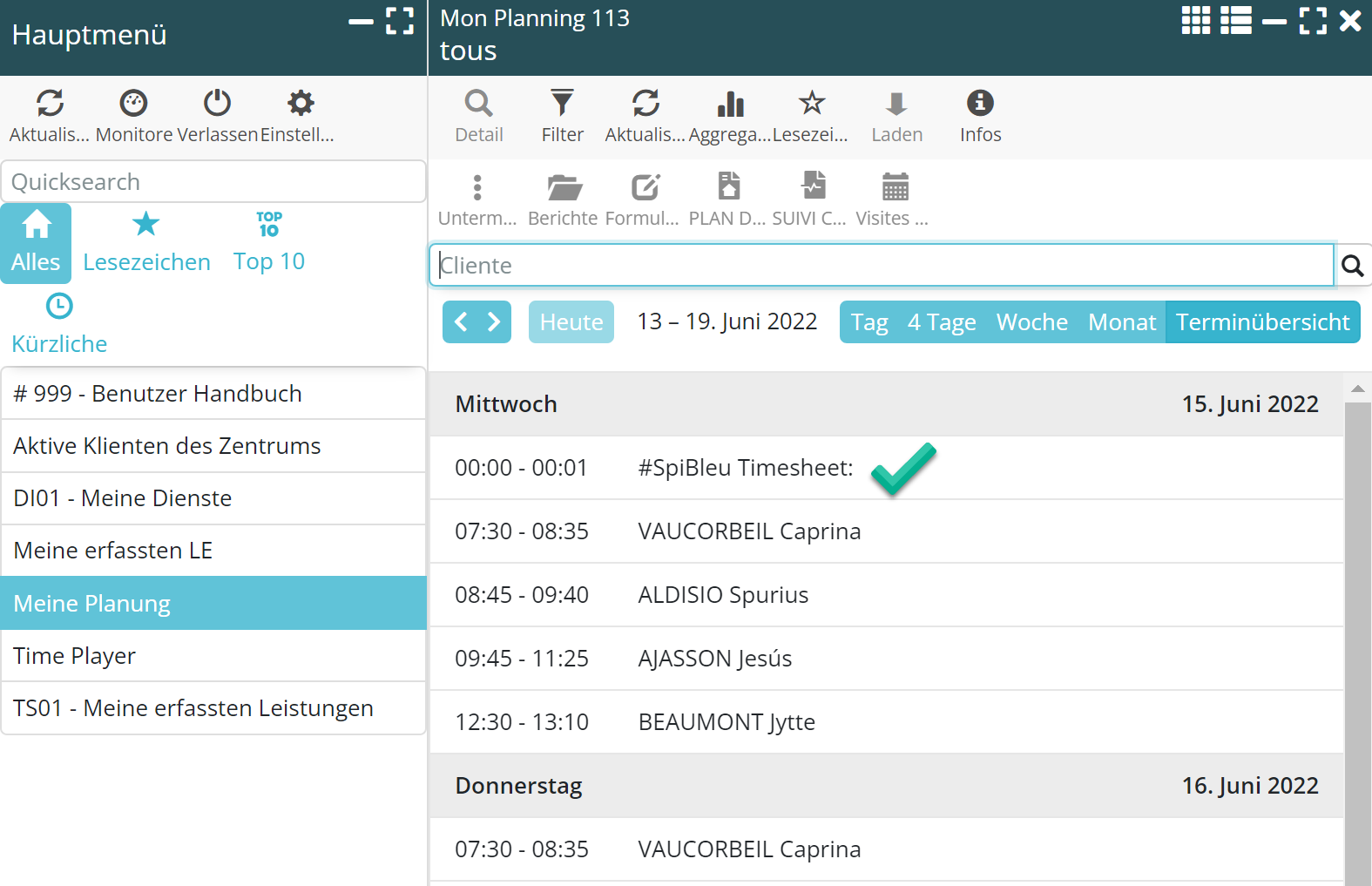Go to next week with right chevron

pos(494,322)
